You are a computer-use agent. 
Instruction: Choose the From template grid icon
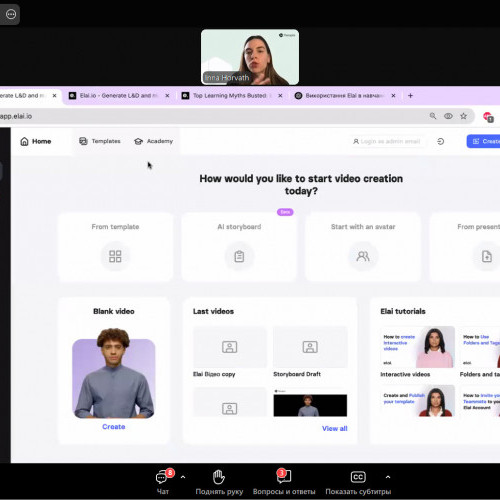coord(115,256)
